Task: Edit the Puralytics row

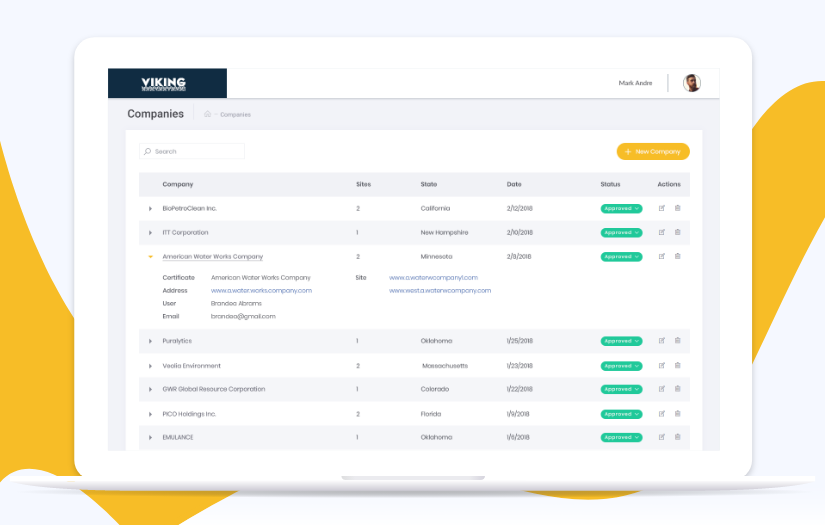Action: [x=661, y=340]
